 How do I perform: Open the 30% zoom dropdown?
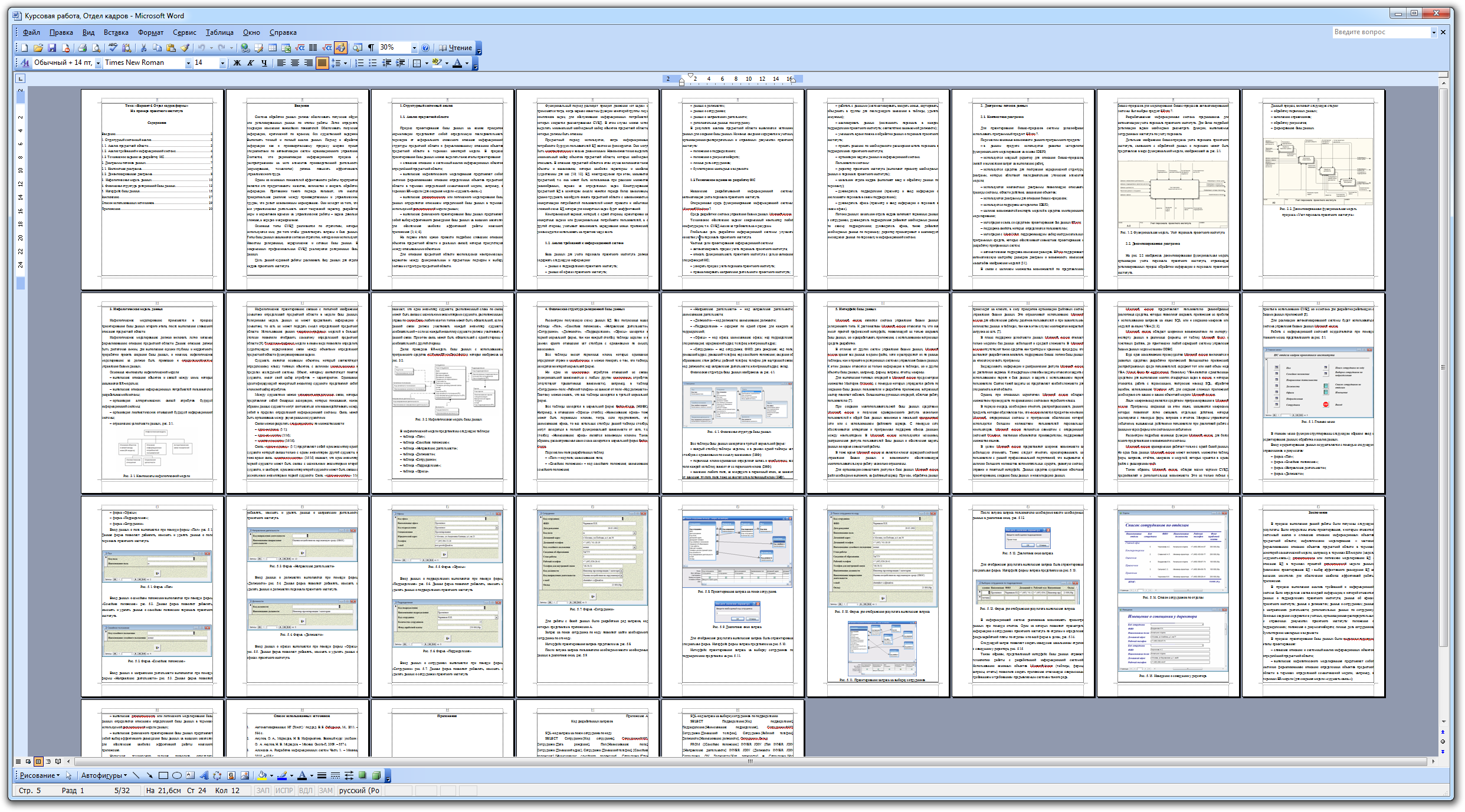point(414,48)
